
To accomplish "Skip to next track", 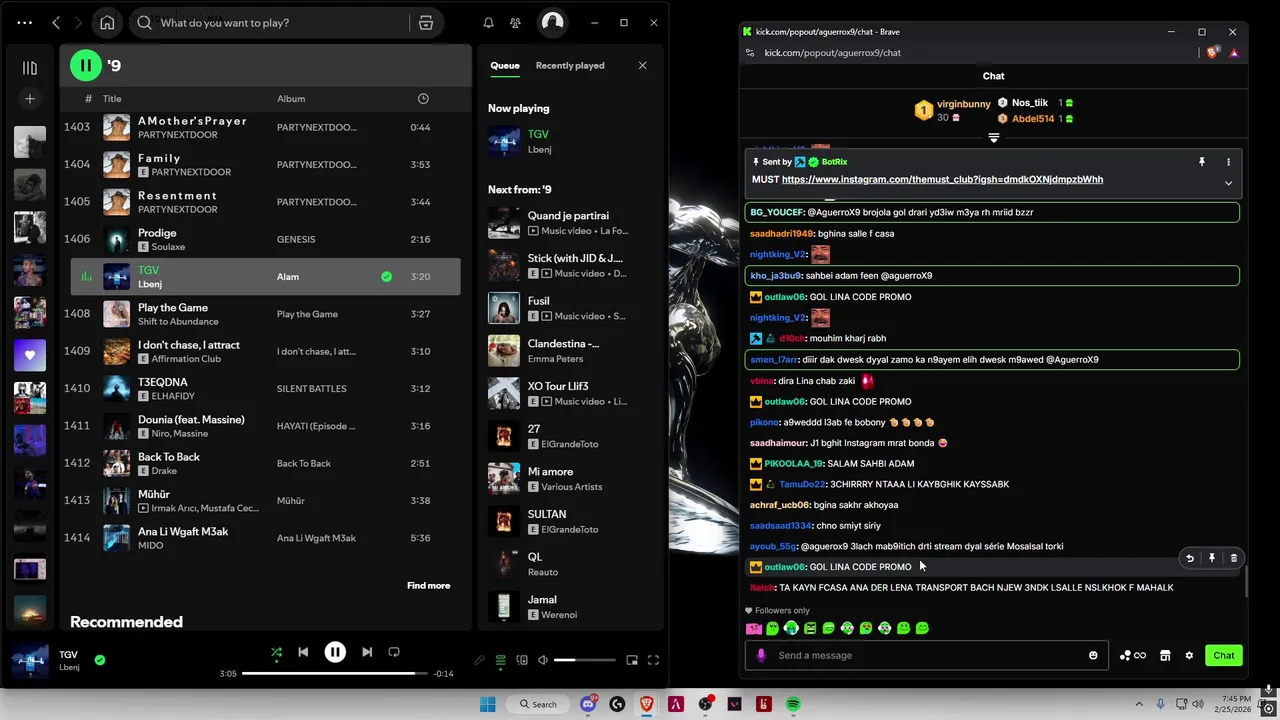I will pos(367,652).
